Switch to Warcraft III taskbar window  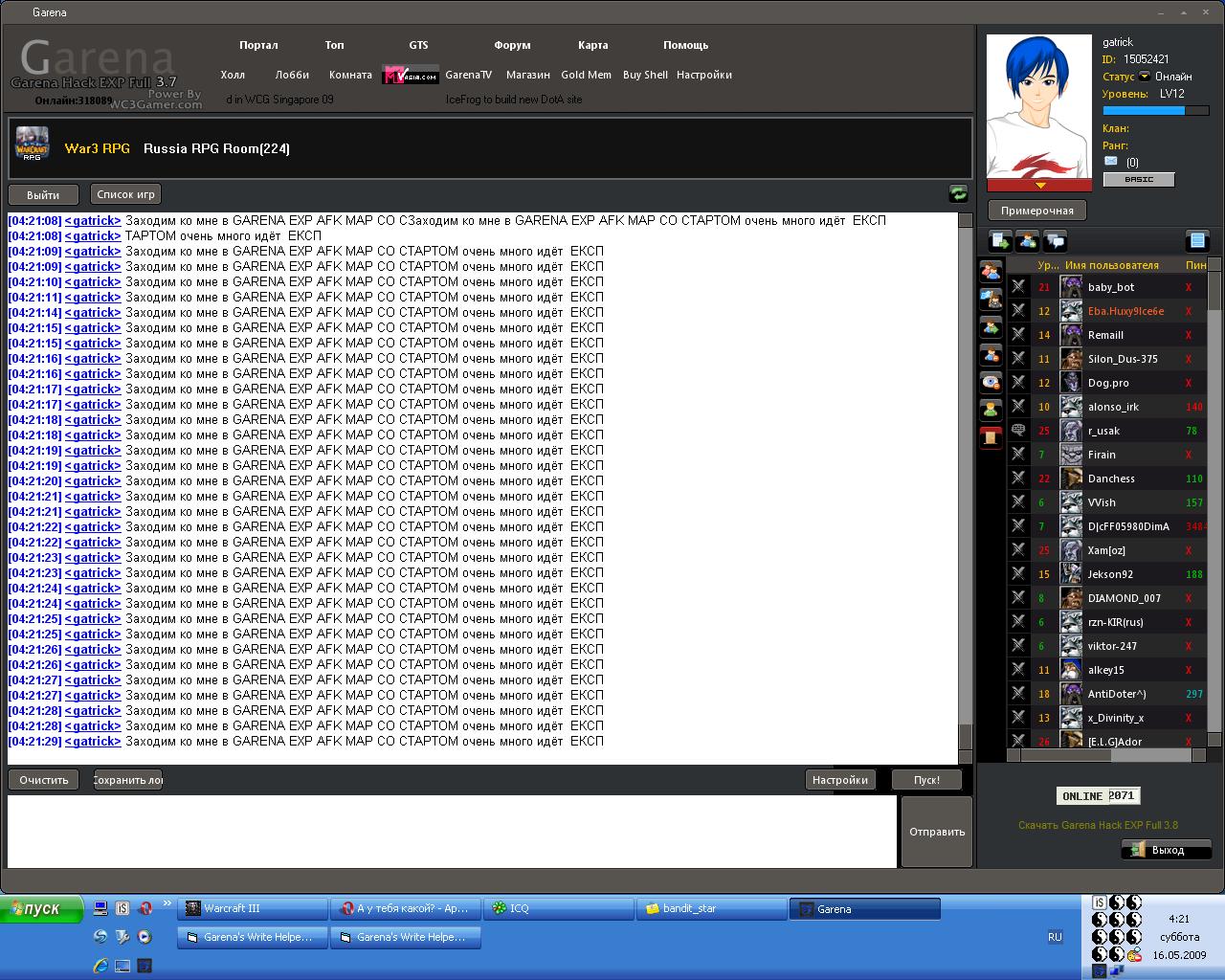[253, 908]
